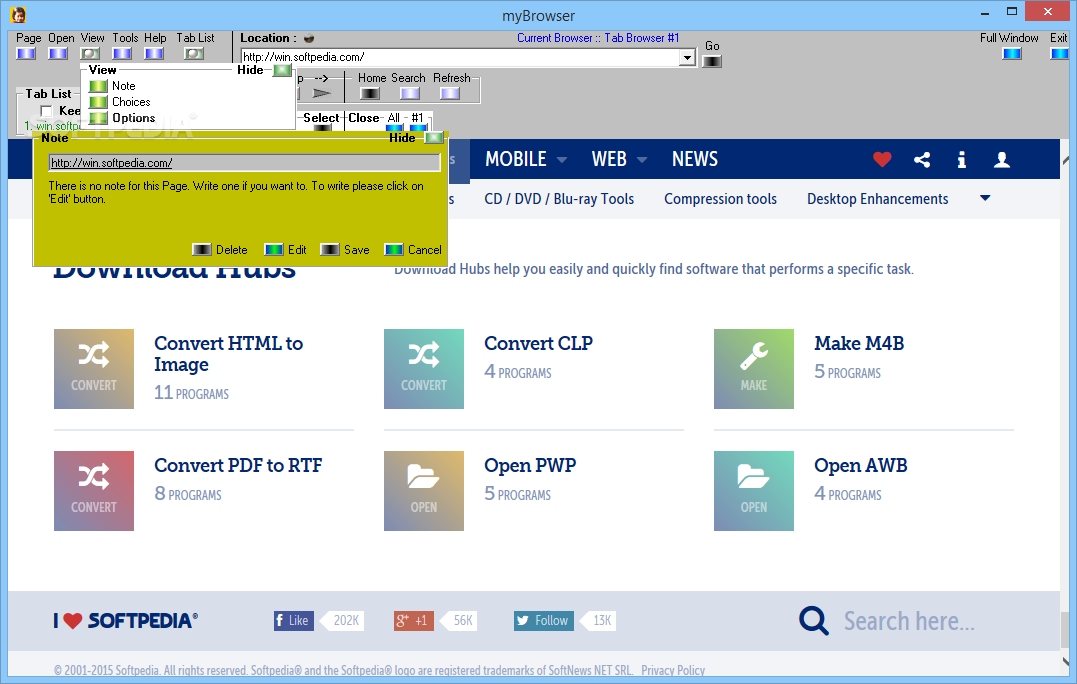Click the Exit button
The height and width of the screenshot is (684, 1077).
click(1059, 54)
